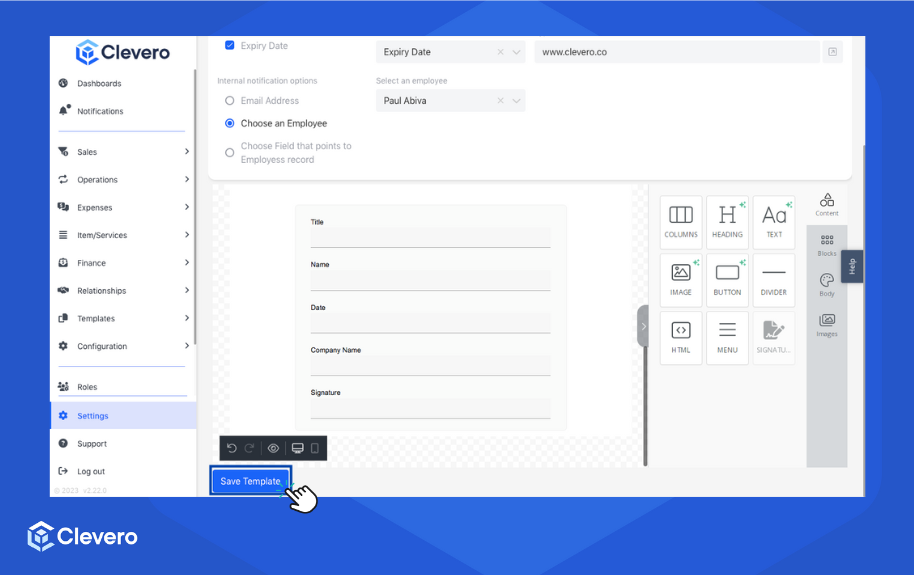Add a Divider content block
Image resolution: width=914 pixels, height=575 pixels.
click(x=774, y=280)
